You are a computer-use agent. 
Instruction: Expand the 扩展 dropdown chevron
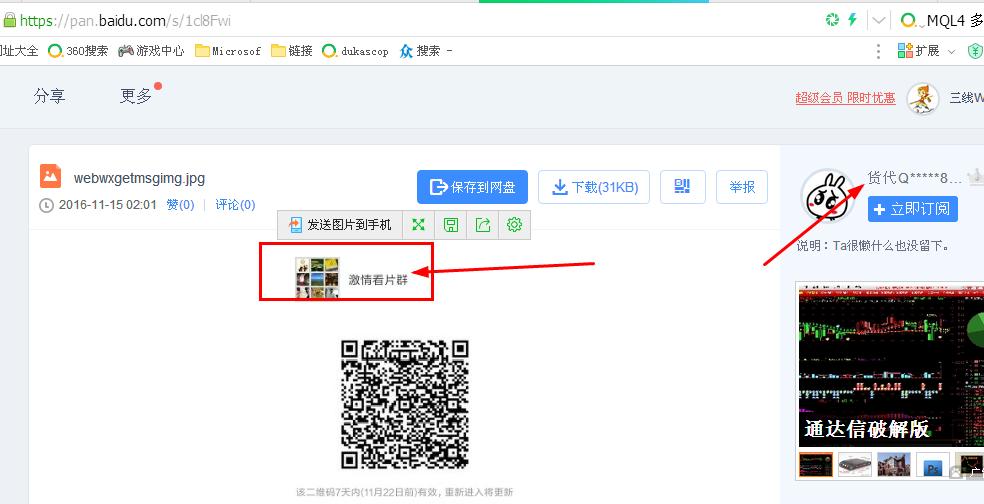click(951, 51)
